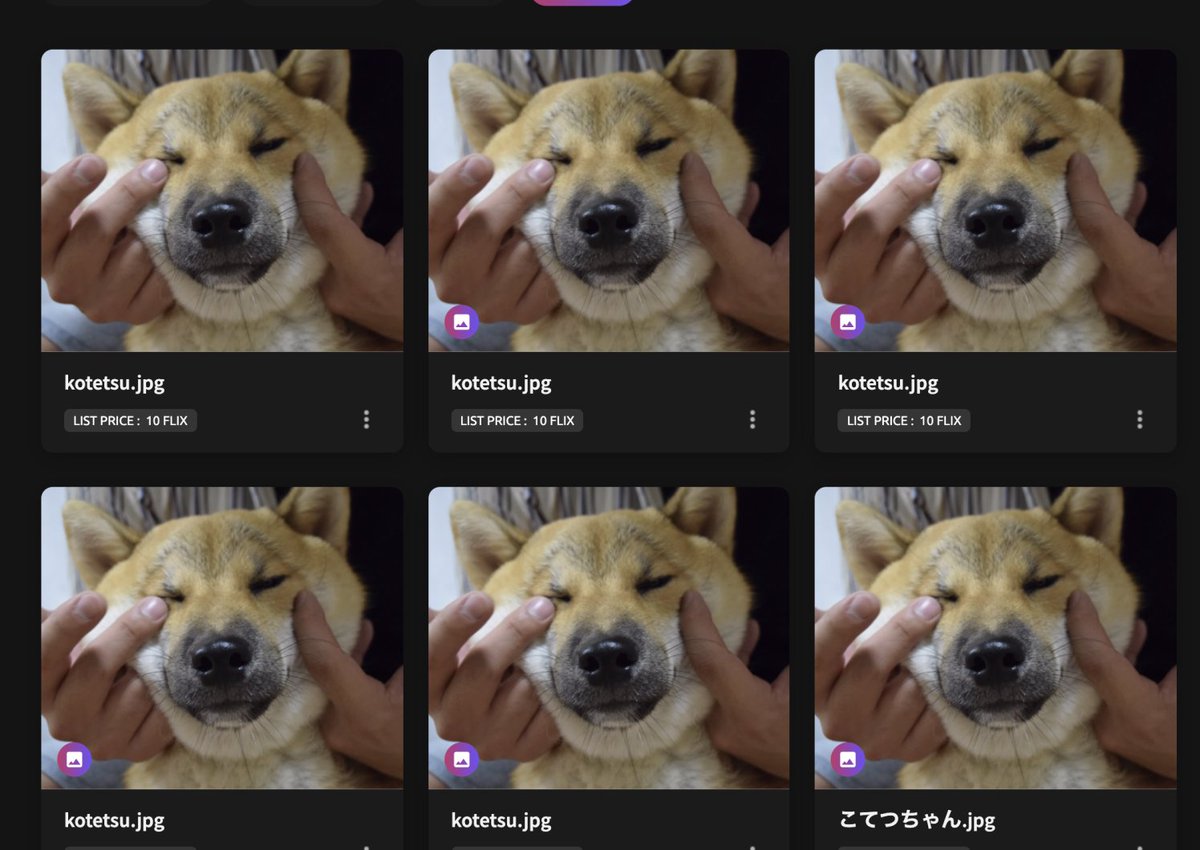The height and width of the screenshot is (850, 1200).
Task: Click the highlighted gradient tab at the top
Action: point(581,3)
